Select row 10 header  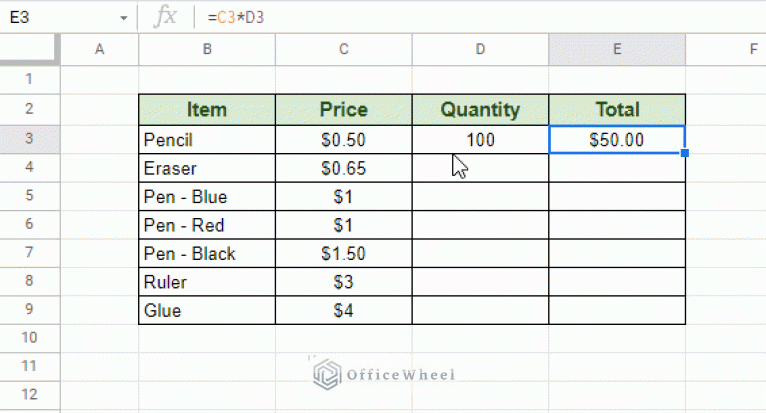tap(30, 338)
